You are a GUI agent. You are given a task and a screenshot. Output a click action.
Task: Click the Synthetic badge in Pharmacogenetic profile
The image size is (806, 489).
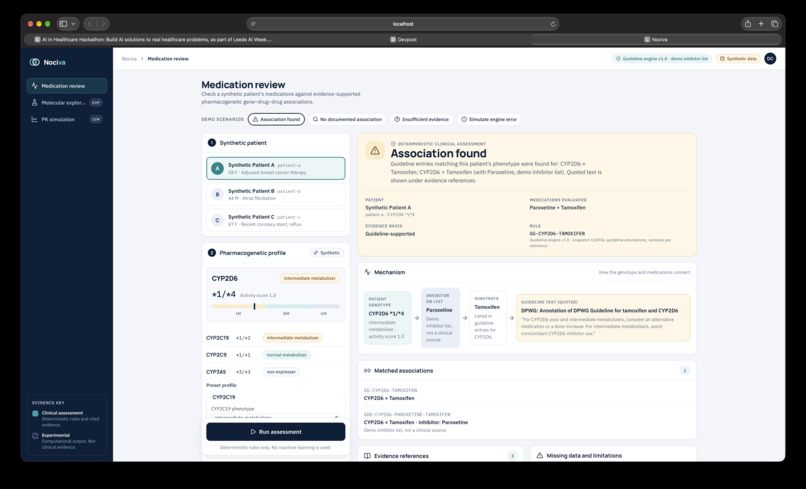click(x=326, y=253)
